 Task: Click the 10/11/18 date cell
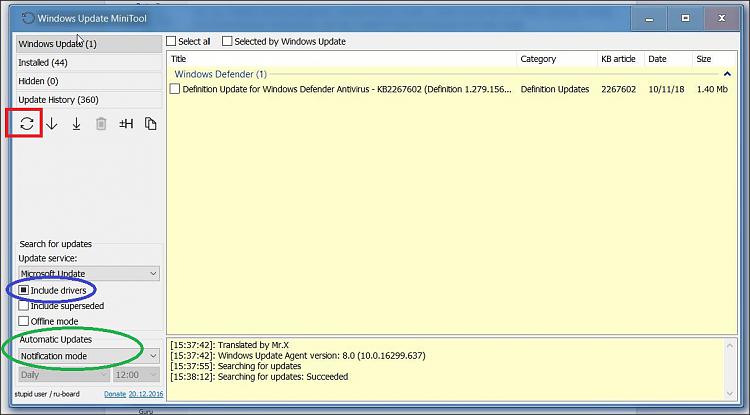click(666, 89)
